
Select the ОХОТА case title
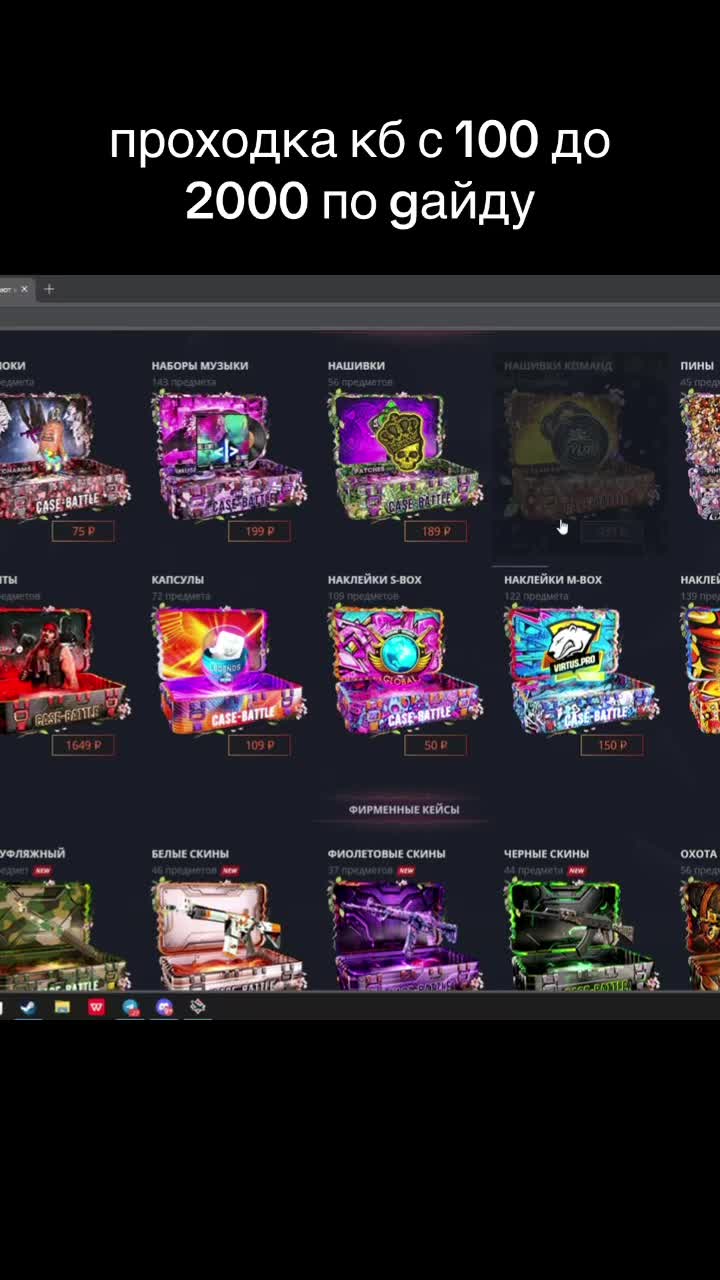tap(699, 854)
